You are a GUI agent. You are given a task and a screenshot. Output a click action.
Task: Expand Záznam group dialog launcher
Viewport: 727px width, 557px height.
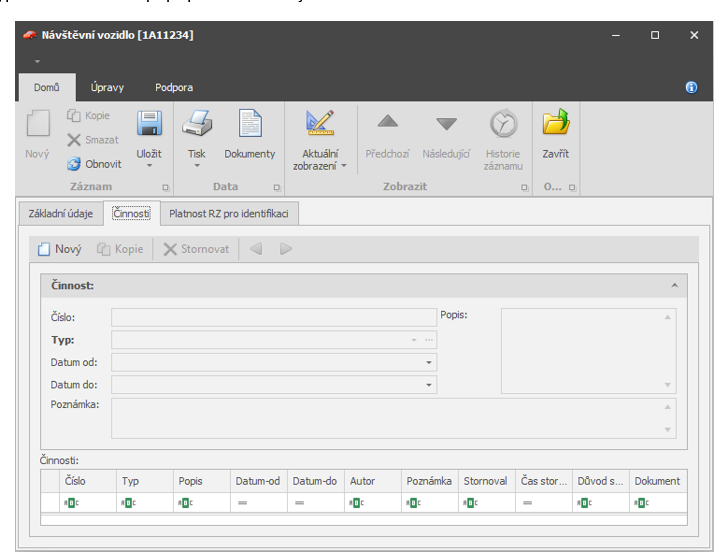tap(166, 187)
